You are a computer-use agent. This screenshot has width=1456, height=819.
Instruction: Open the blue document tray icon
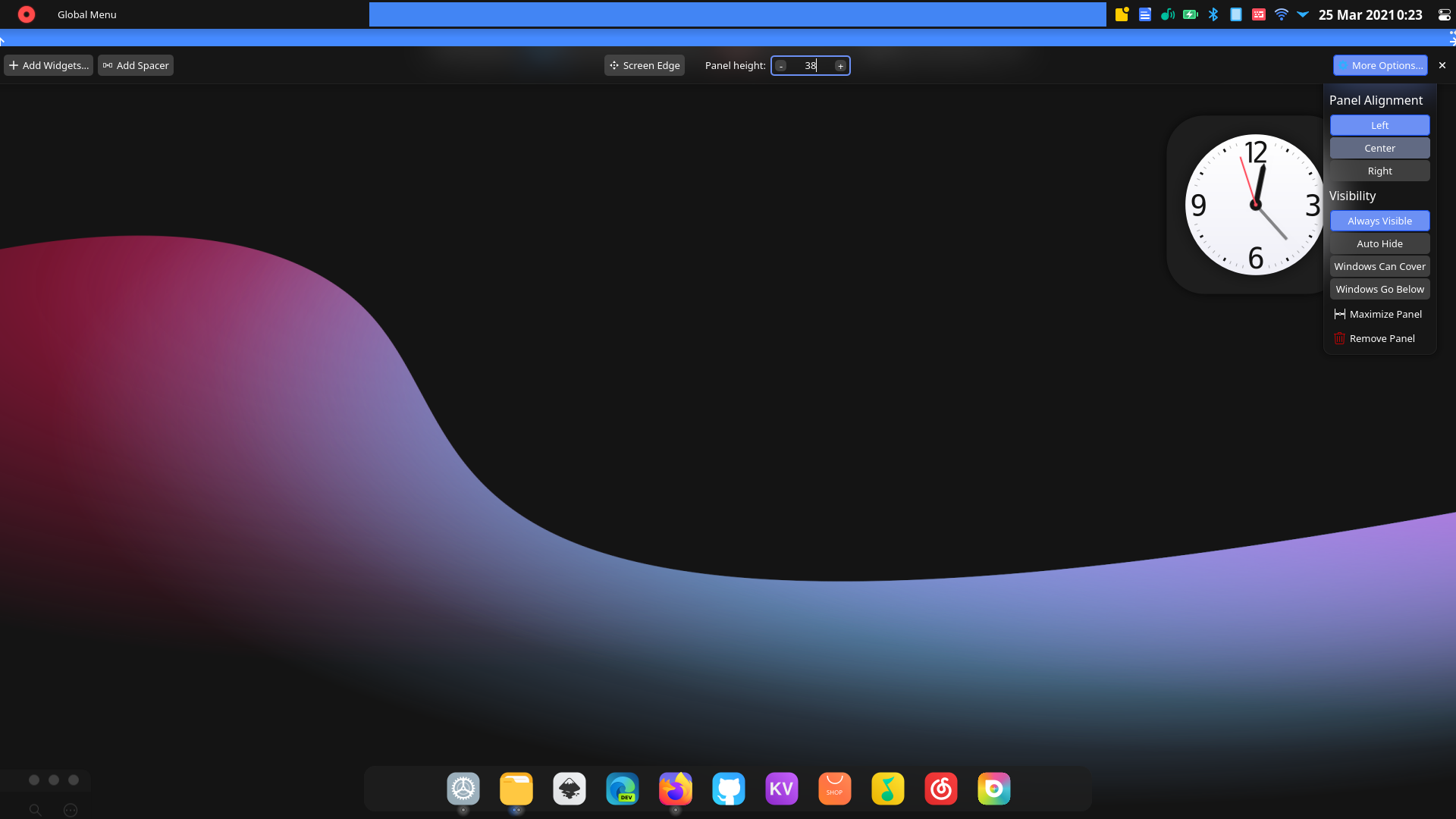[x=1145, y=14]
